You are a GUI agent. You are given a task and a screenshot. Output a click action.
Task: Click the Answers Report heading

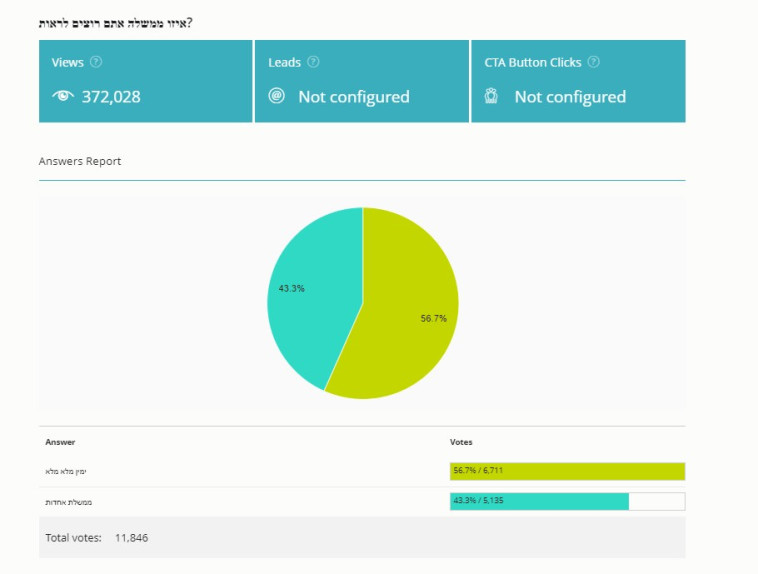coord(80,161)
